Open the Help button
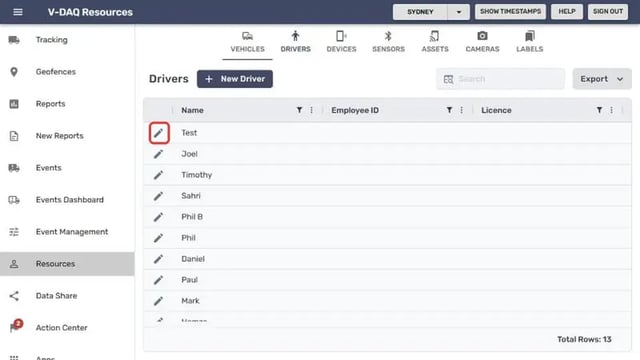 (x=567, y=11)
